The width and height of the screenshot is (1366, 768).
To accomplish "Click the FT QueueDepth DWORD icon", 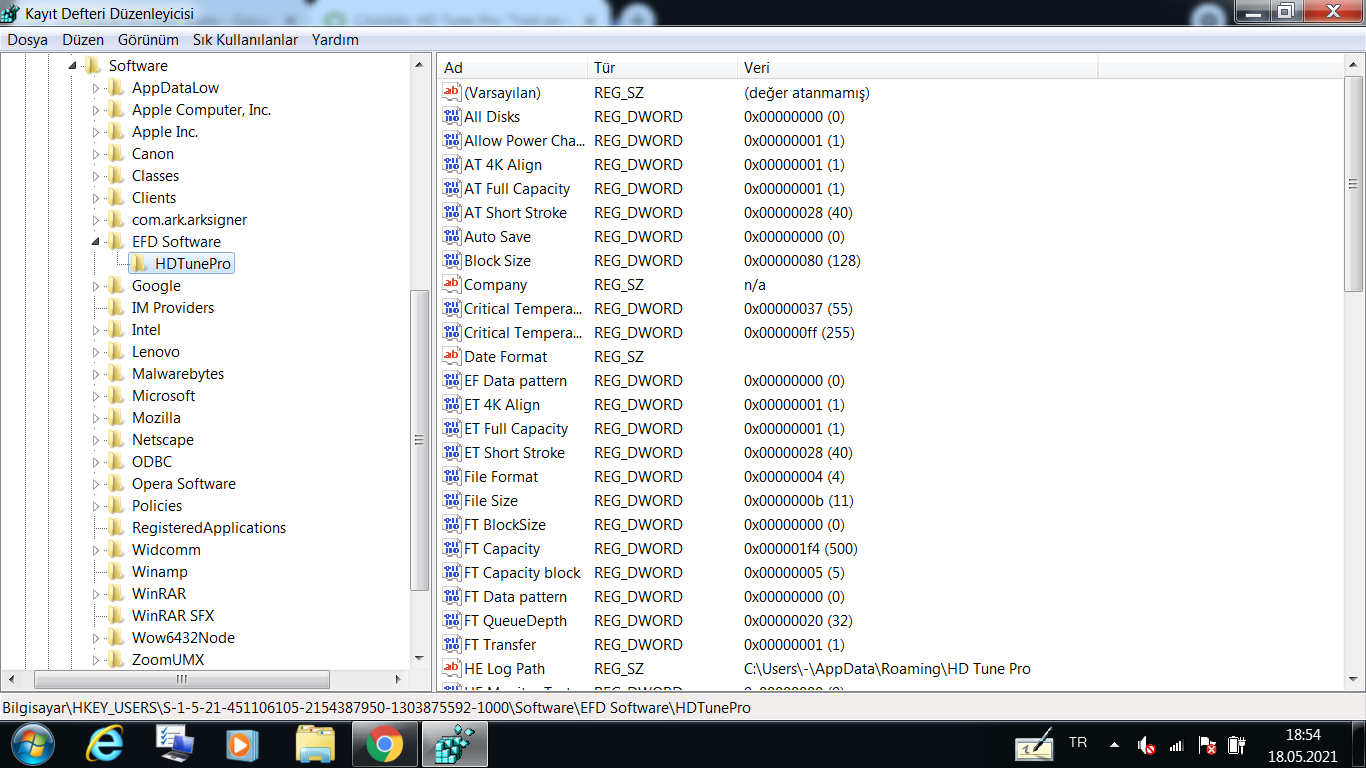I will [x=452, y=621].
